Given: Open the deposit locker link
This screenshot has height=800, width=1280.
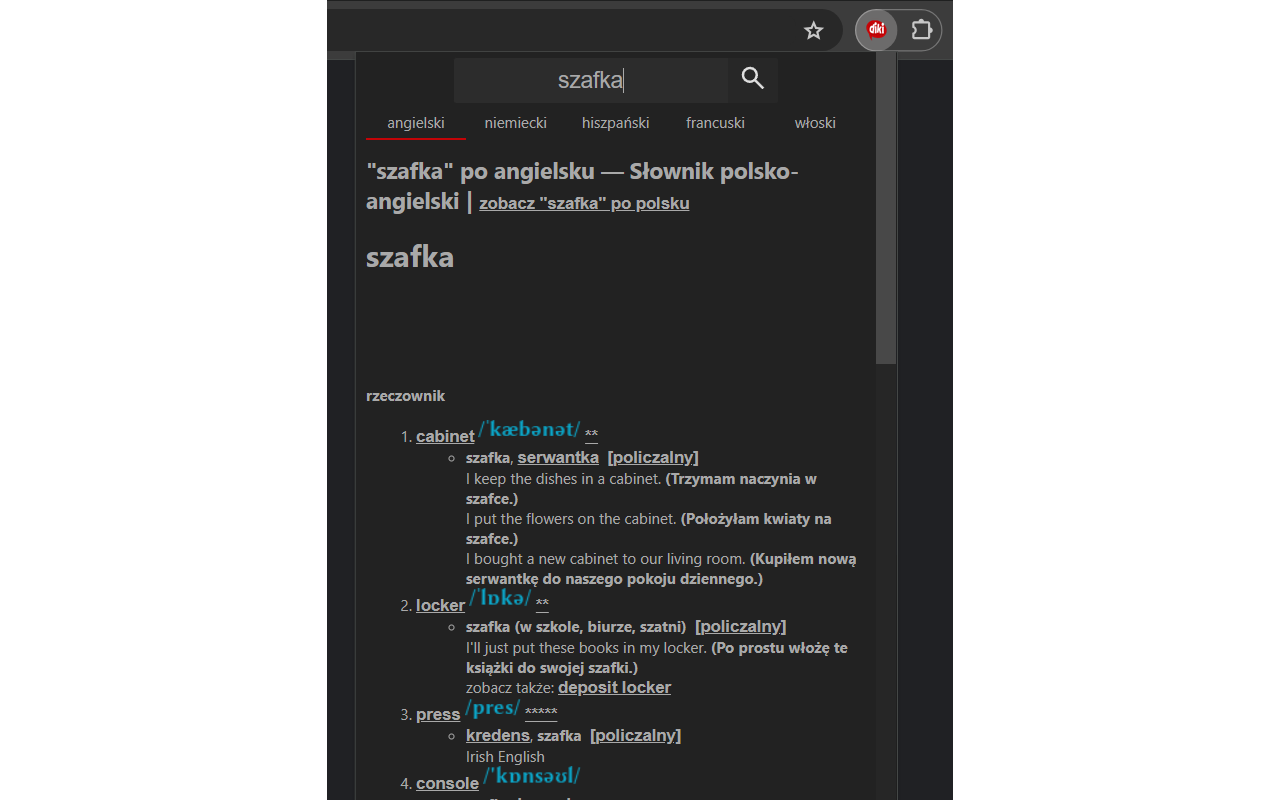Looking at the screenshot, I should [614, 687].
